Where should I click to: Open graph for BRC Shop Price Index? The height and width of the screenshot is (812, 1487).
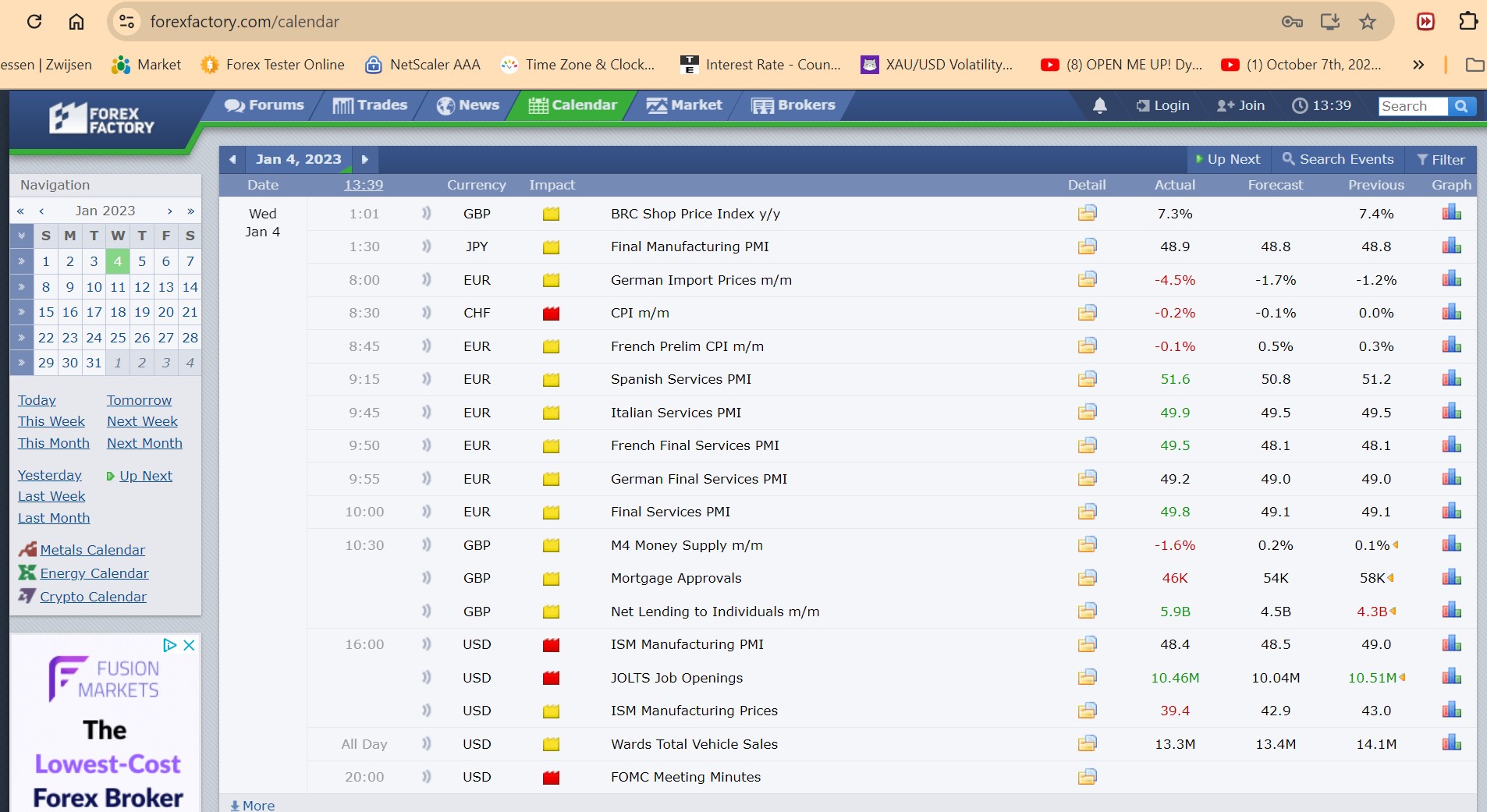coord(1451,213)
